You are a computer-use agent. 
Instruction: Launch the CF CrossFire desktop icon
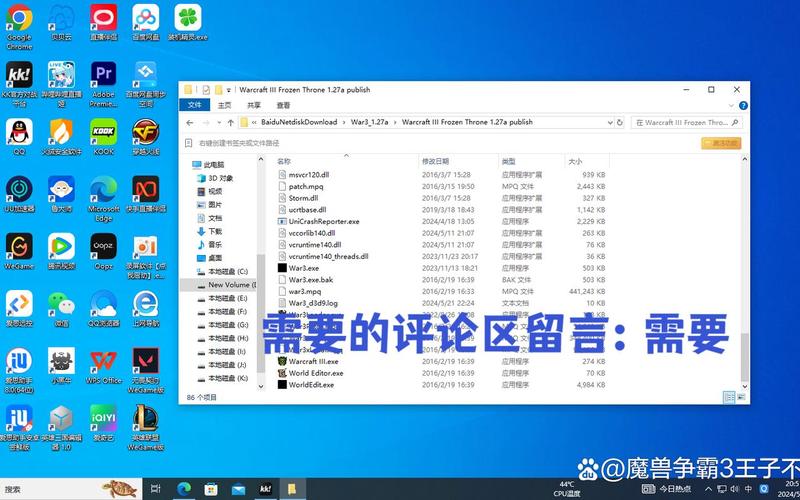[146, 137]
